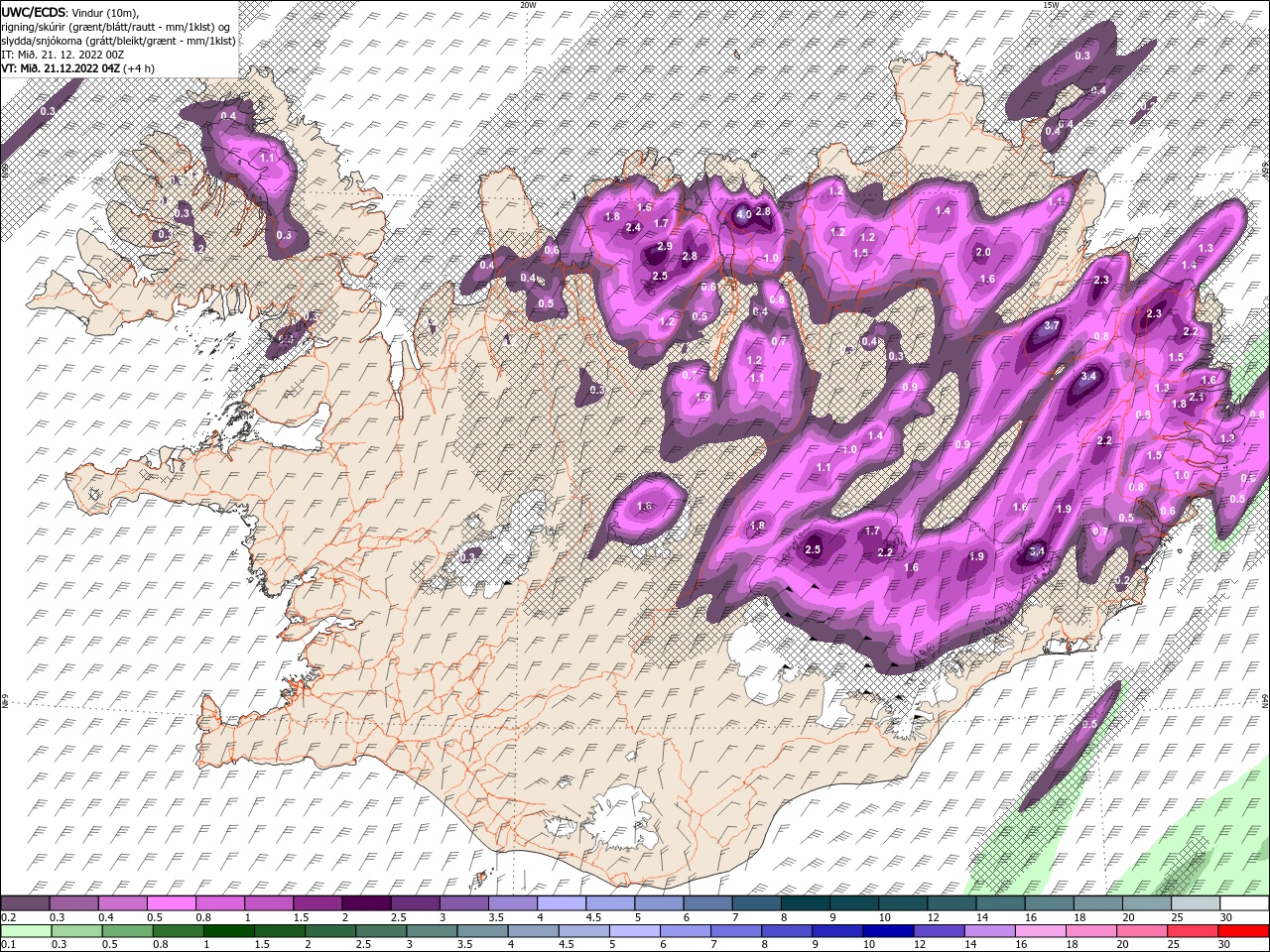Click the darkest green bottom-row swatch starting at 1

pyautogui.click(x=229, y=931)
